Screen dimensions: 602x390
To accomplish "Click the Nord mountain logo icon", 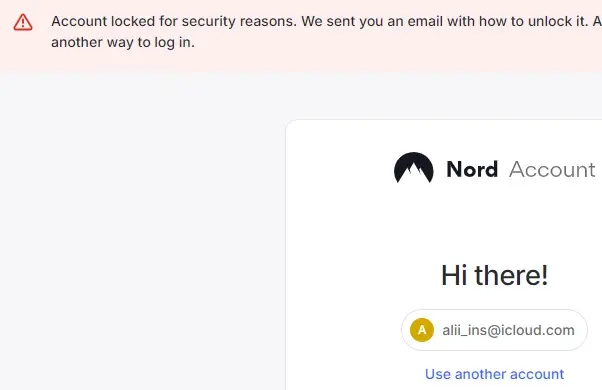I will pos(413,168).
